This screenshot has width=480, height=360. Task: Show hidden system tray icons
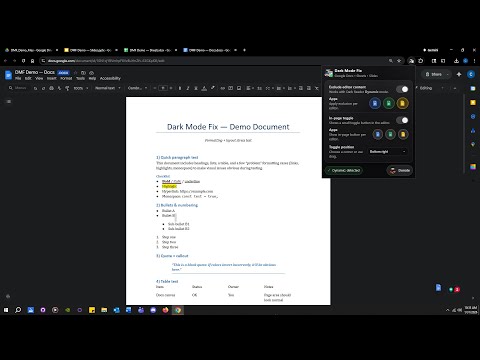447,310
